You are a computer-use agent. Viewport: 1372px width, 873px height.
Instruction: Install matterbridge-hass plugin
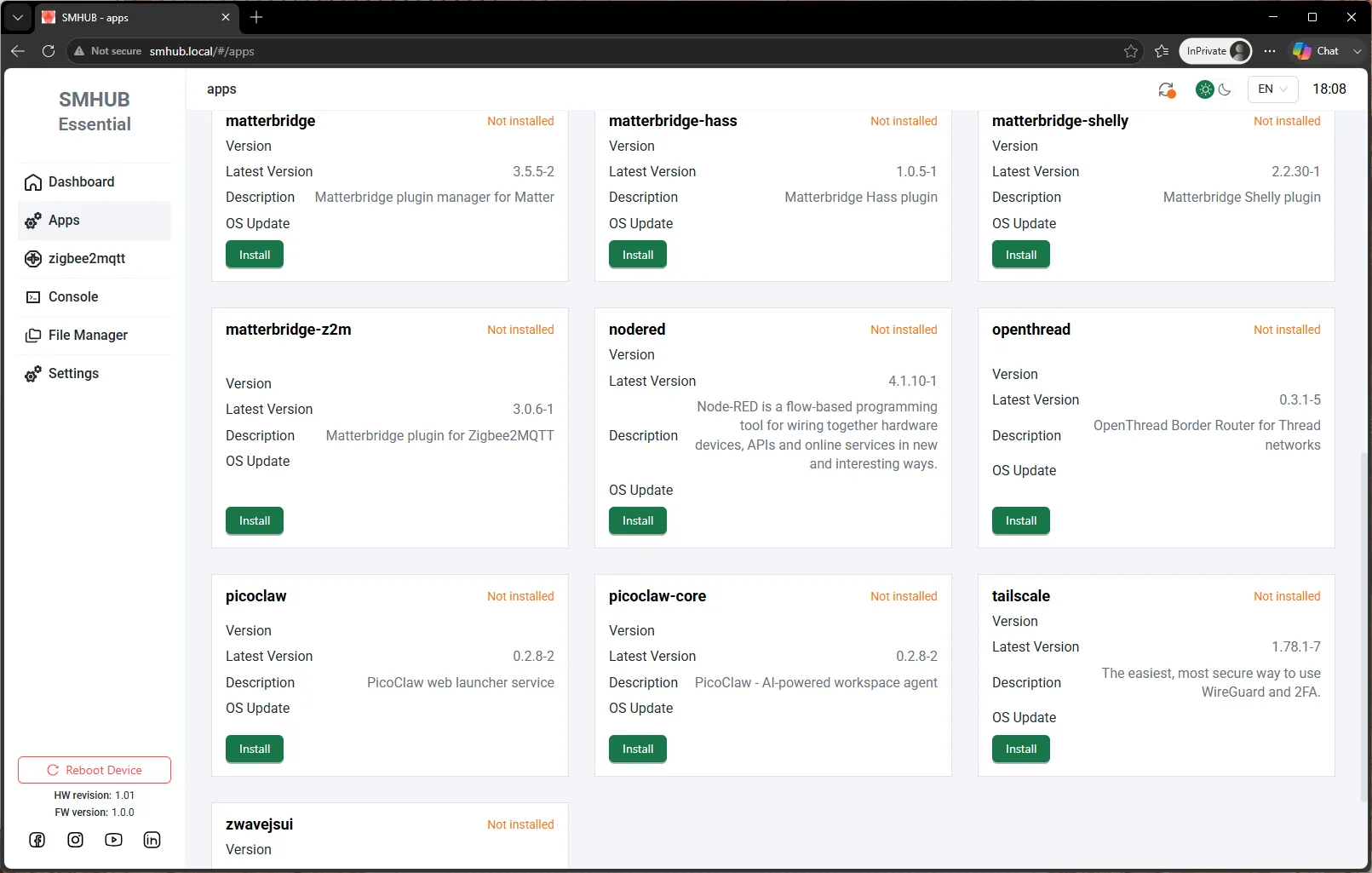(x=638, y=255)
